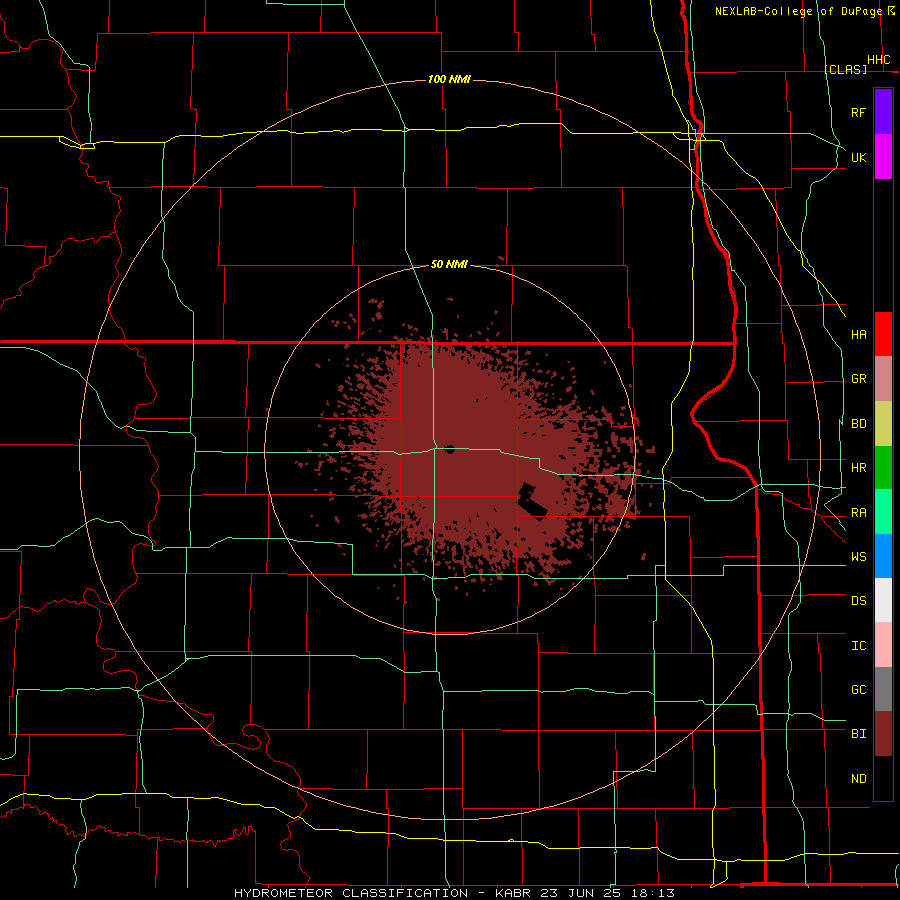Click the IC legend label
The height and width of the screenshot is (900, 900).
[858, 646]
